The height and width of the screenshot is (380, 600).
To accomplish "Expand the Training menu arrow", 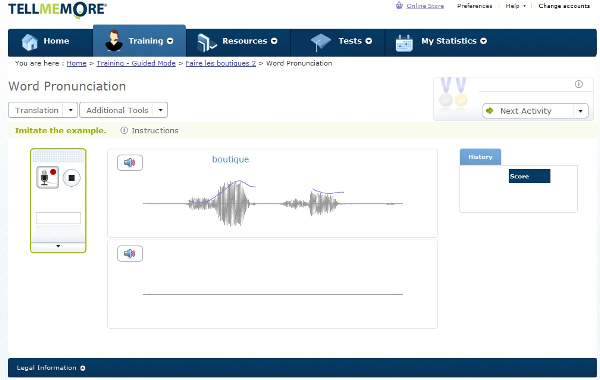I will point(170,41).
